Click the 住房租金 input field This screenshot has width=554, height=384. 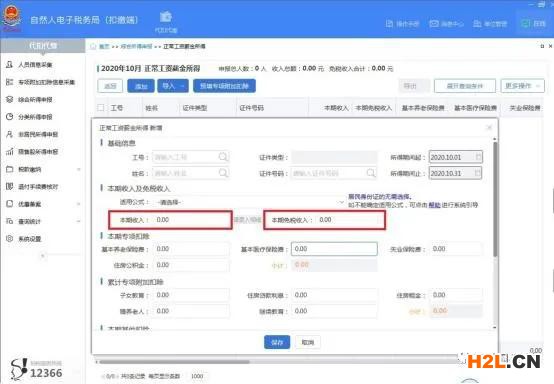(x=456, y=295)
